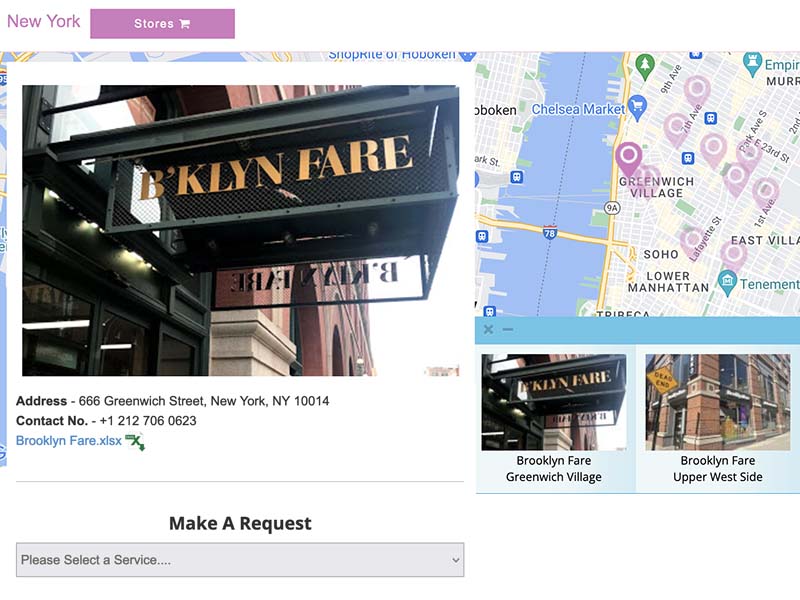Click the faded pin near Lafayette St
The width and height of the screenshot is (800, 600).
pyautogui.click(x=692, y=240)
